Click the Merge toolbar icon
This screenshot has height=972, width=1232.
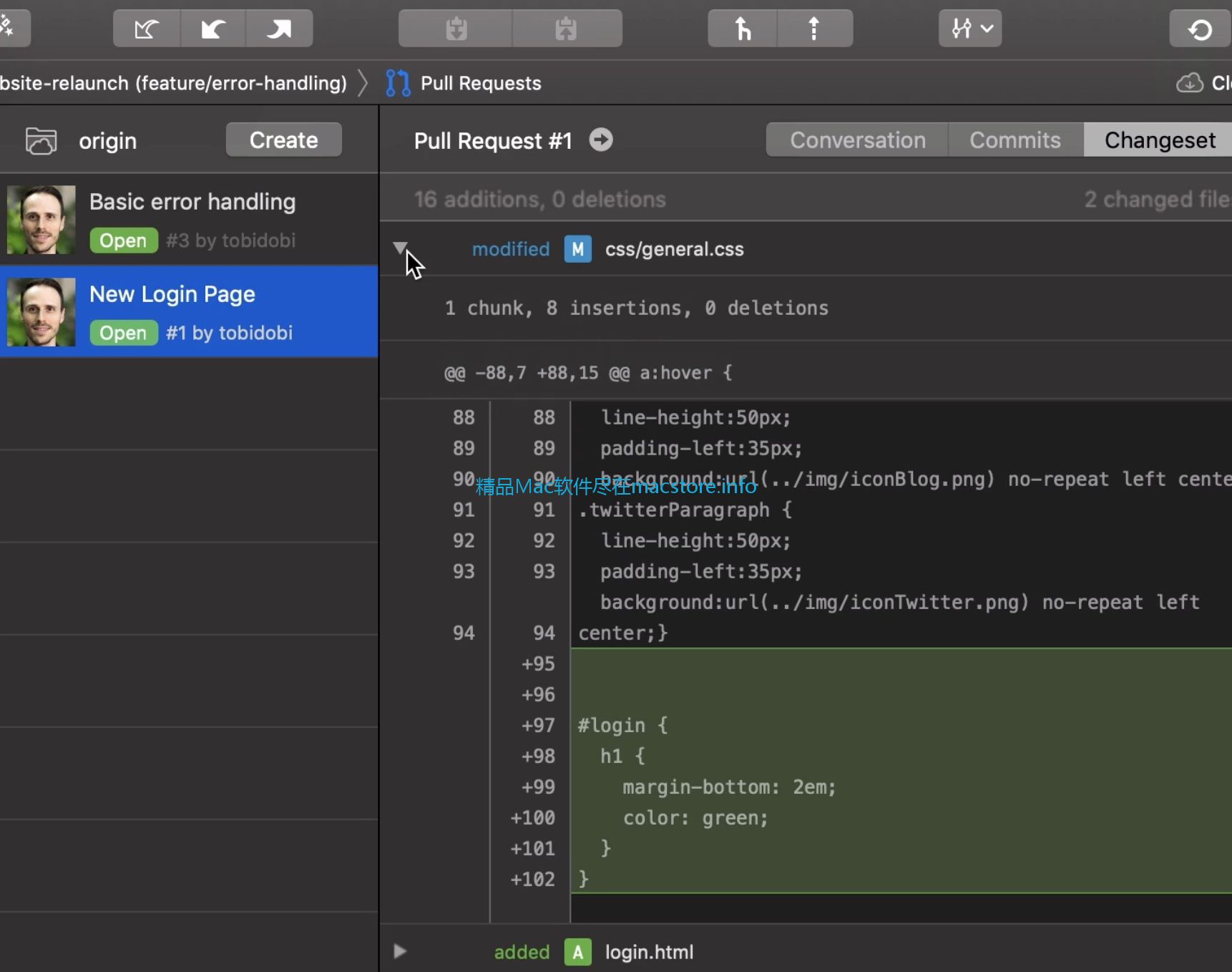point(743,29)
